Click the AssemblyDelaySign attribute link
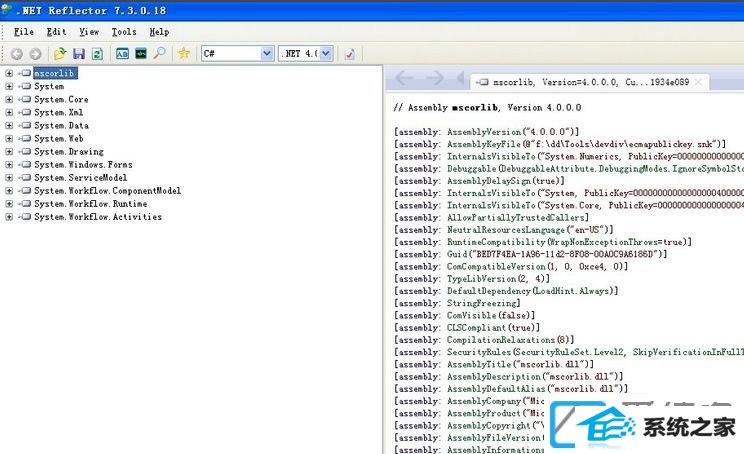Image resolution: width=744 pixels, height=454 pixels. pos(489,181)
